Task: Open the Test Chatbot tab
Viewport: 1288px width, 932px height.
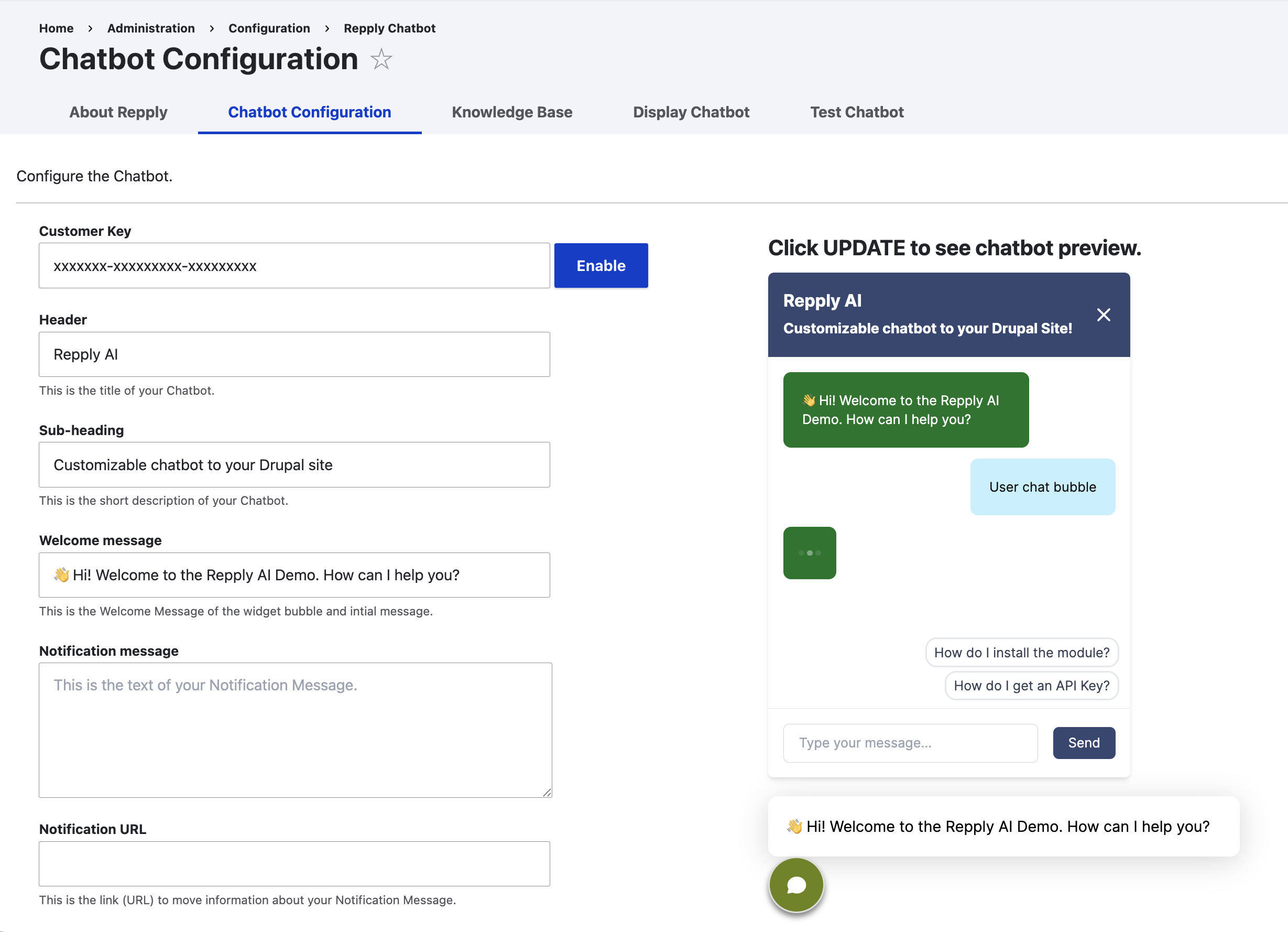Action: tap(856, 112)
